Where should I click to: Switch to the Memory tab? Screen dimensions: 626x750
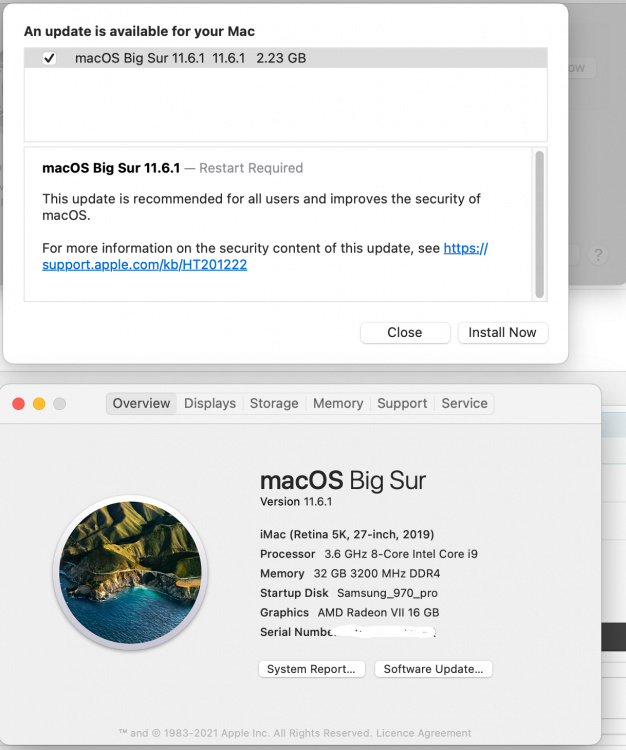pyautogui.click(x=338, y=403)
